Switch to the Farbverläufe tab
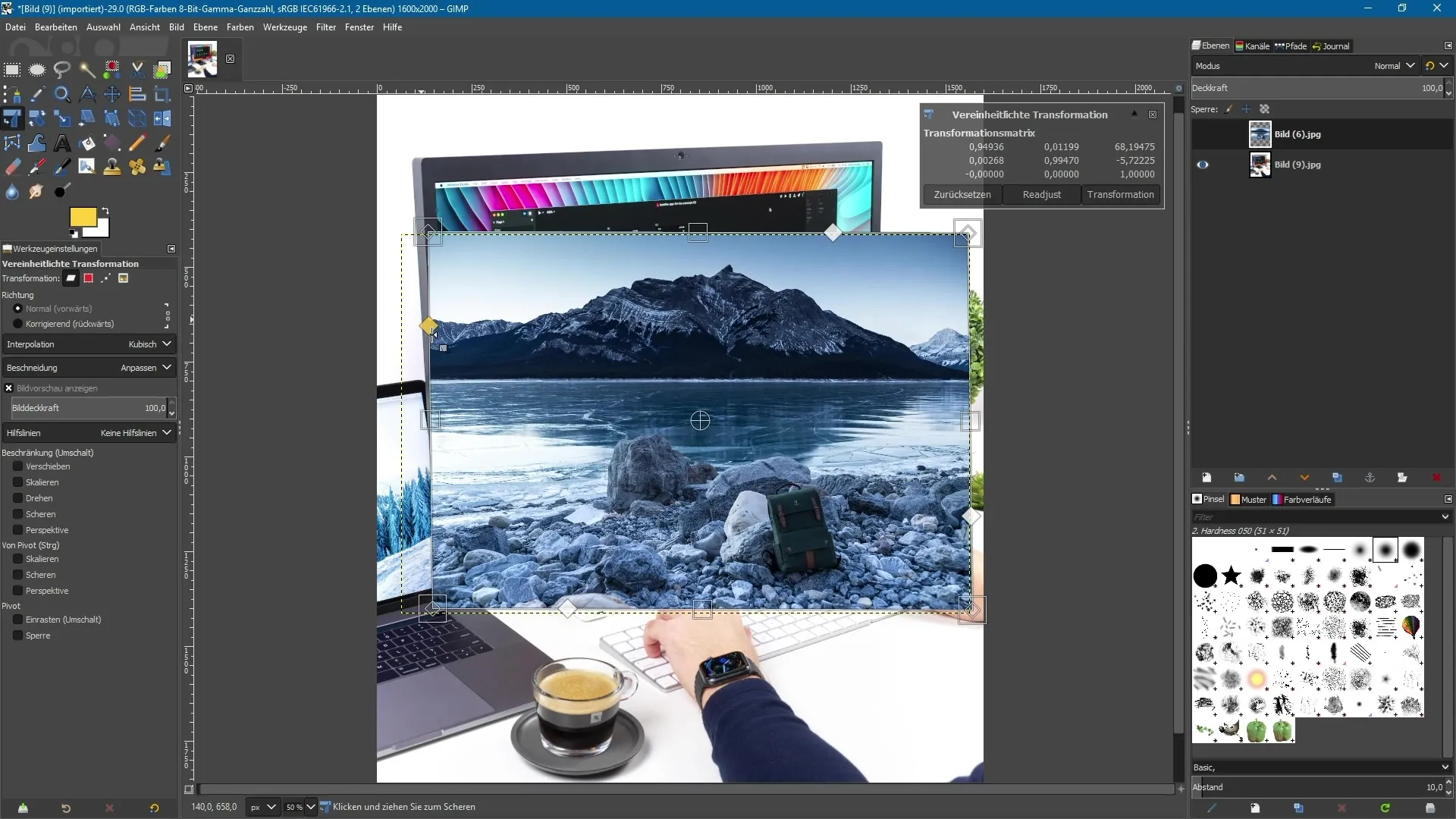 (1302, 500)
